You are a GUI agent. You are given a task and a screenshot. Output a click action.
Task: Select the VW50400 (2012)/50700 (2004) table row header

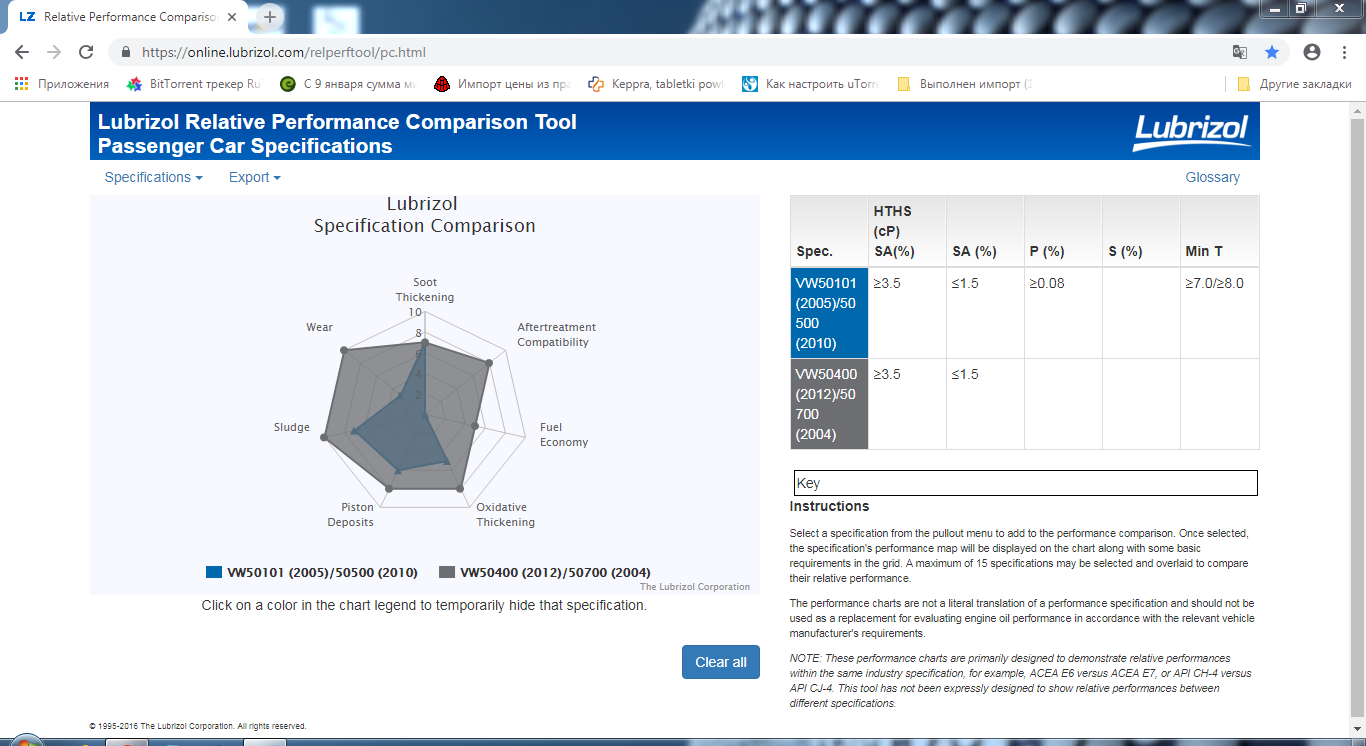[829, 404]
